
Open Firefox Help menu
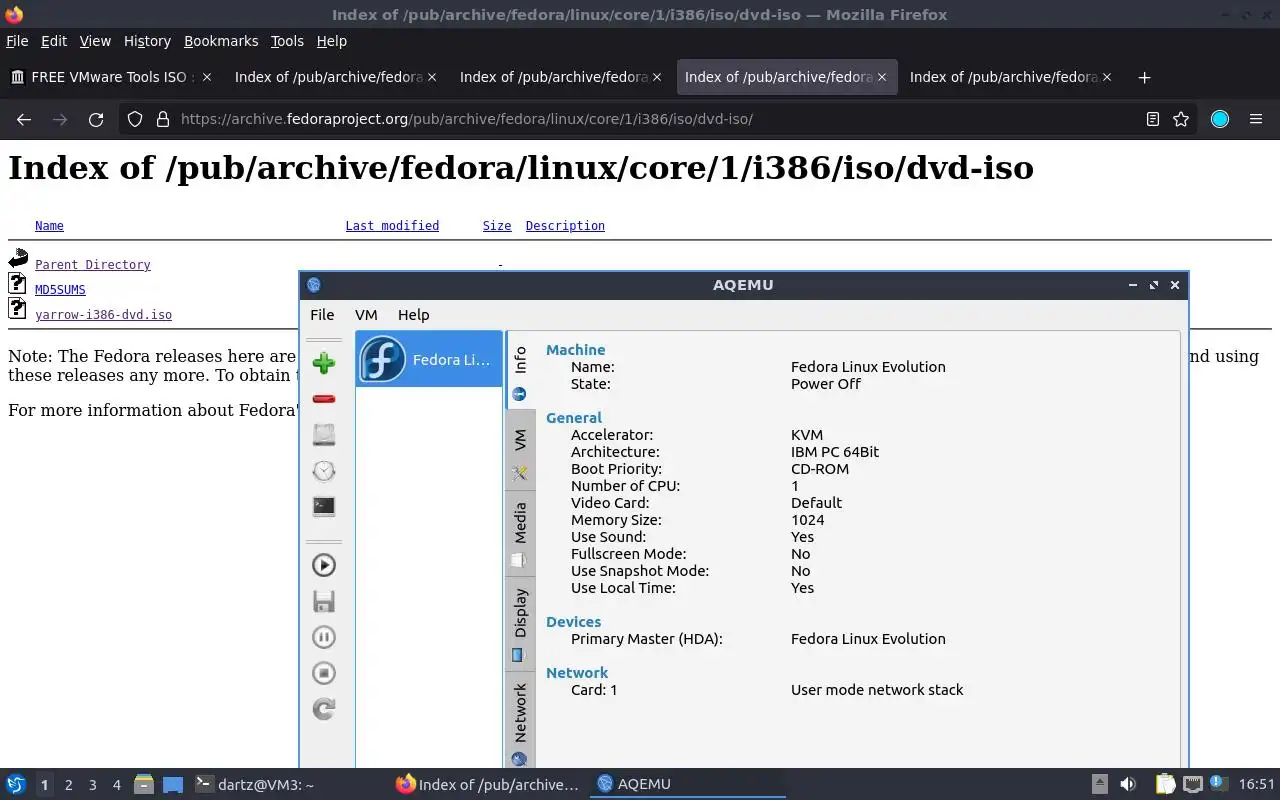tap(331, 41)
